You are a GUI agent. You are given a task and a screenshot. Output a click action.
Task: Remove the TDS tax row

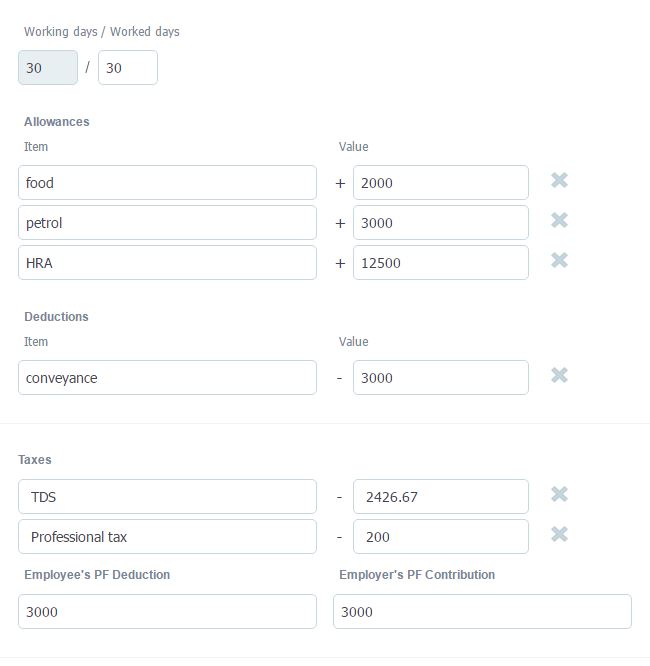pos(559,494)
